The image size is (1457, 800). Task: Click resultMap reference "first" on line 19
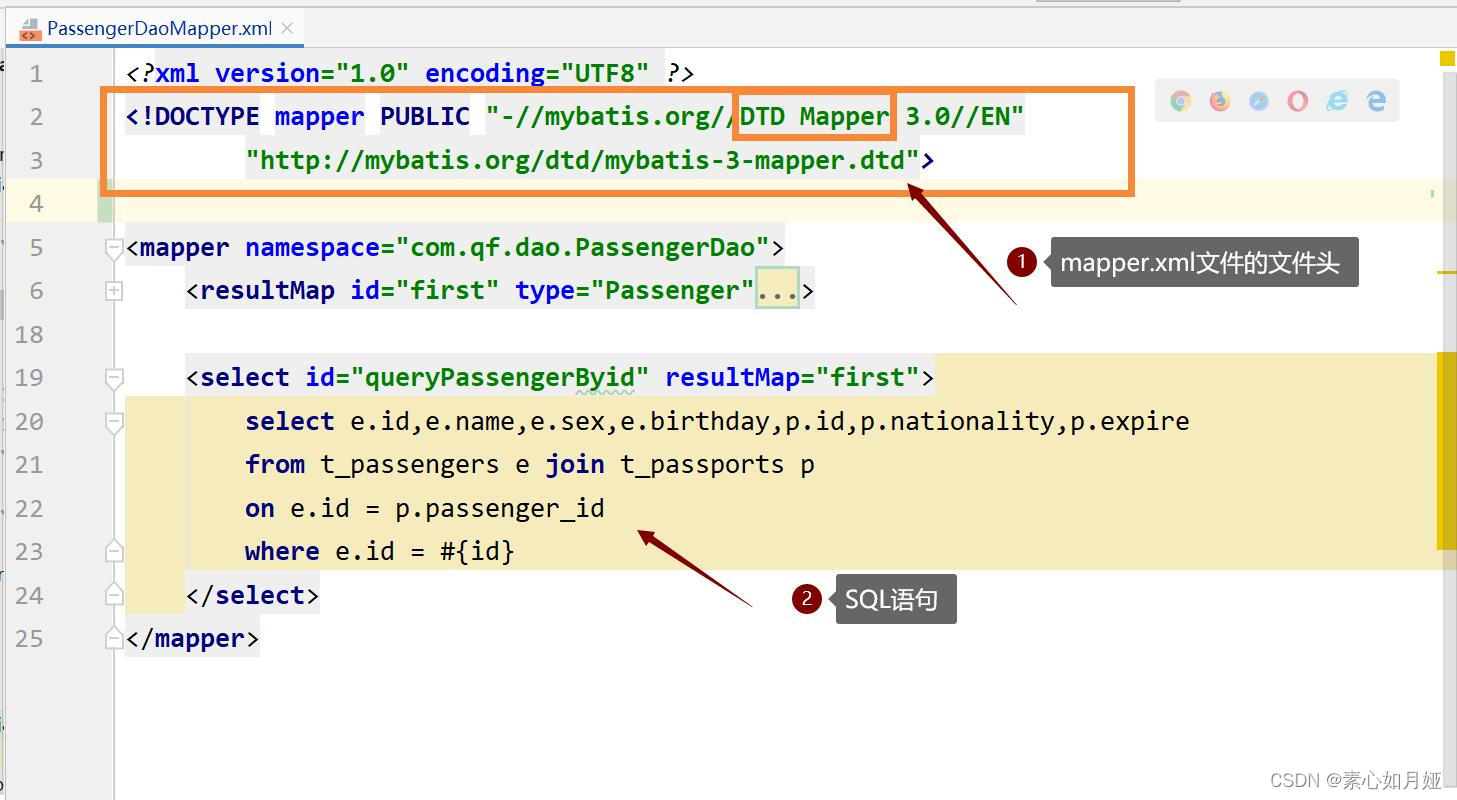click(867, 377)
